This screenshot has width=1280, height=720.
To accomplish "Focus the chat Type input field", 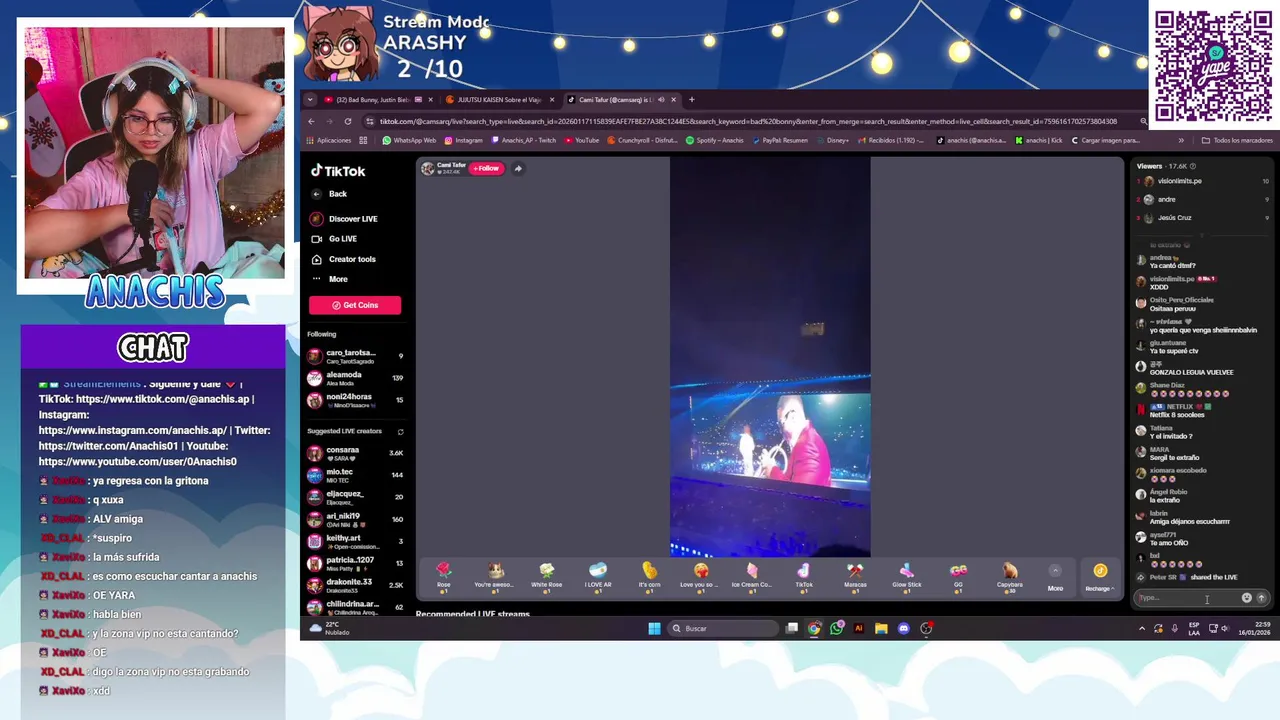I will [x=1186, y=598].
